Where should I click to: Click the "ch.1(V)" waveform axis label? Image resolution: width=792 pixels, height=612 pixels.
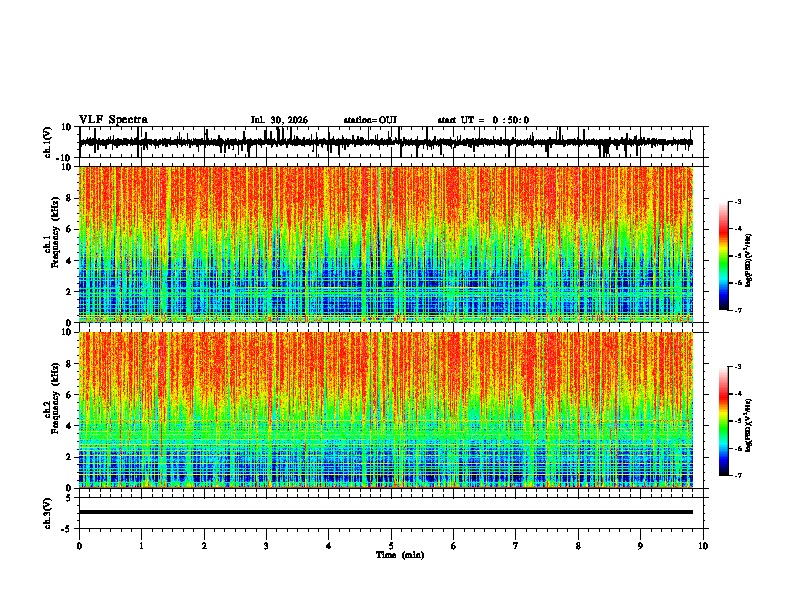point(48,142)
